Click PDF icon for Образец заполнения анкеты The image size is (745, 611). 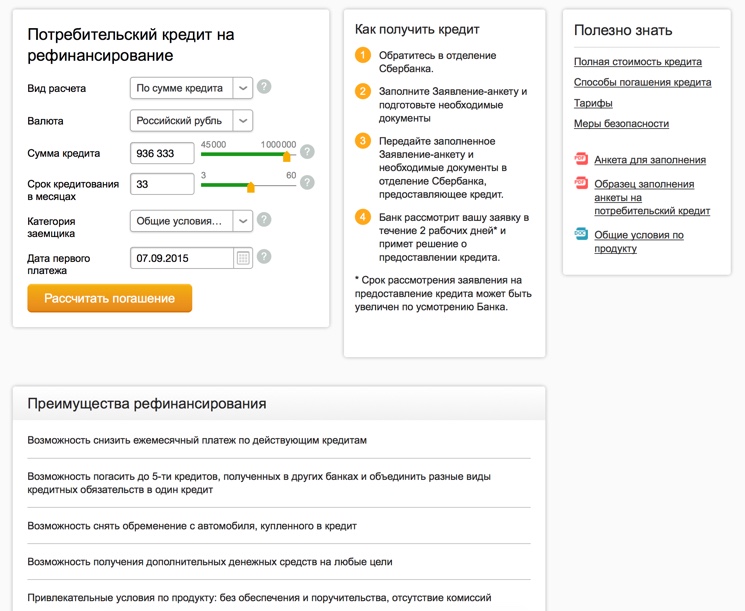tap(581, 184)
